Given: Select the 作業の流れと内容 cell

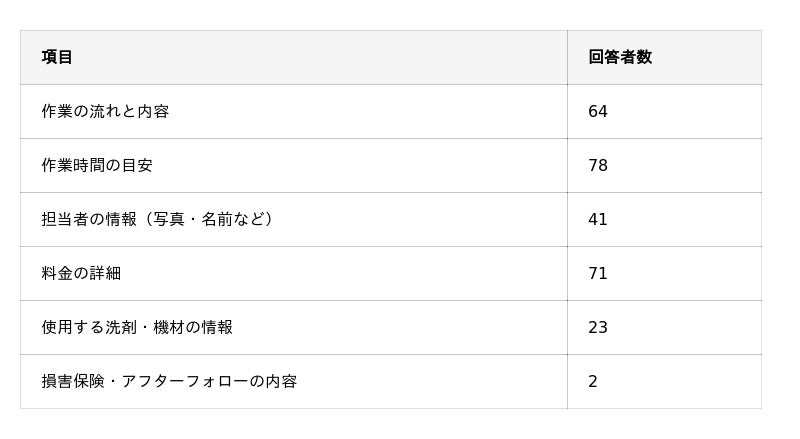Looking at the screenshot, I should coord(105,111).
